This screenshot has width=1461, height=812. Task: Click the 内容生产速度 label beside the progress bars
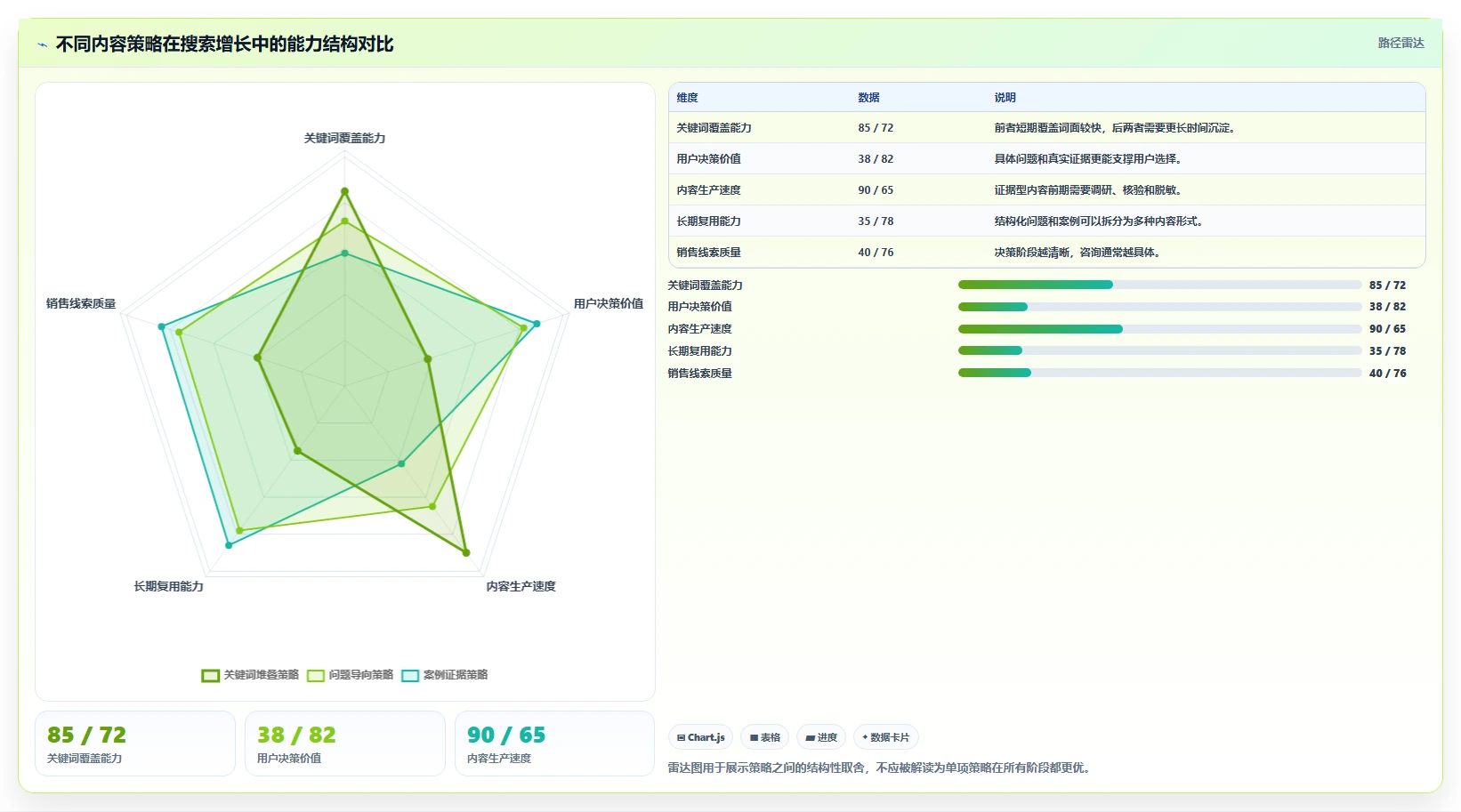click(x=699, y=329)
